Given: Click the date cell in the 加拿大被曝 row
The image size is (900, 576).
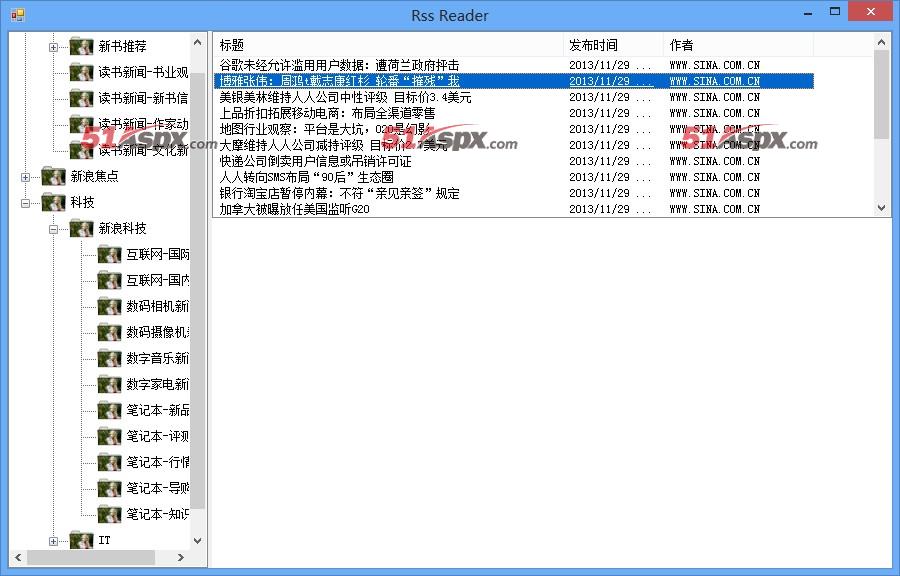Looking at the screenshot, I should pyautogui.click(x=610, y=209).
